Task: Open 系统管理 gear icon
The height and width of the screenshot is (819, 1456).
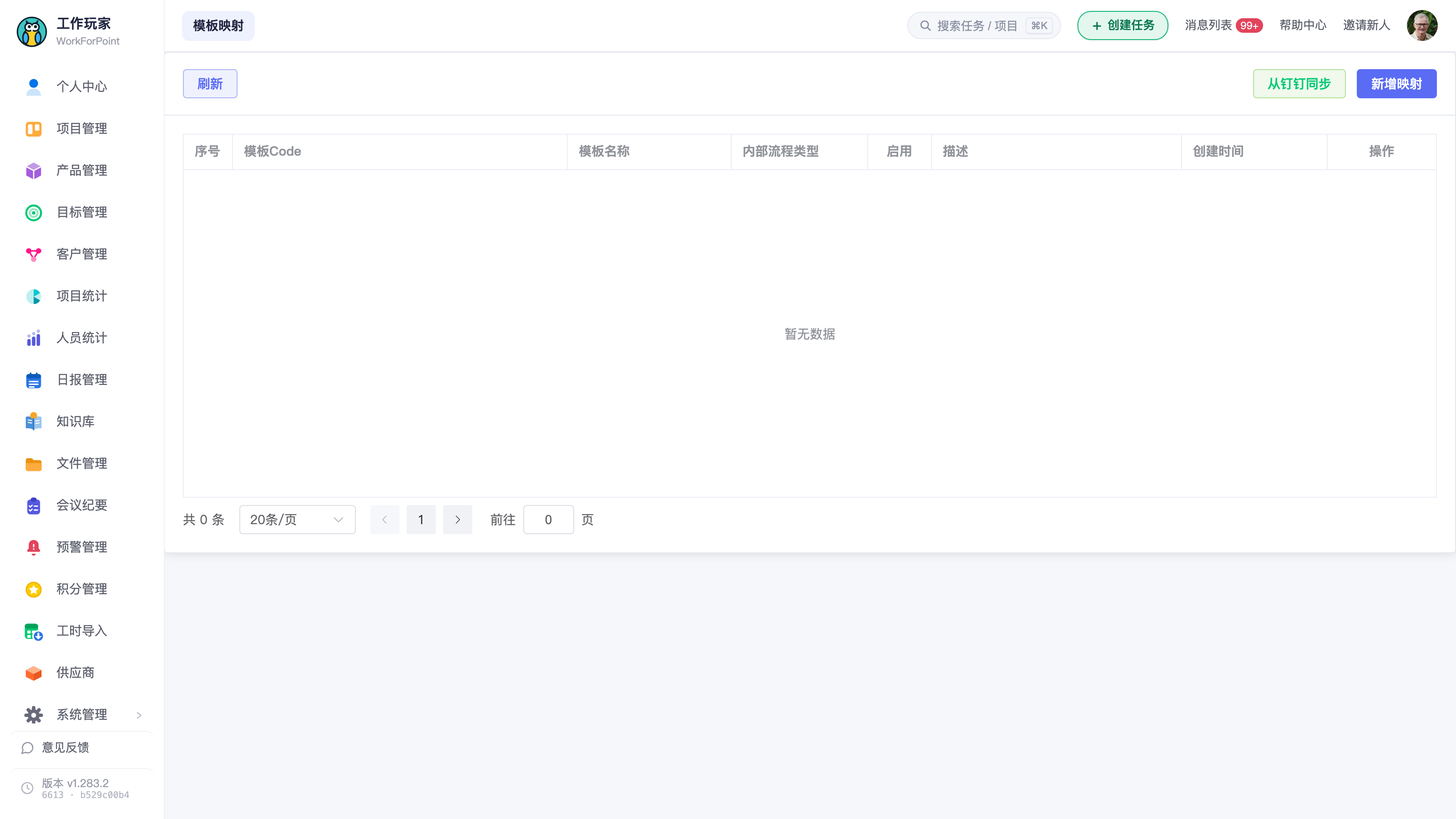Action: (x=33, y=715)
